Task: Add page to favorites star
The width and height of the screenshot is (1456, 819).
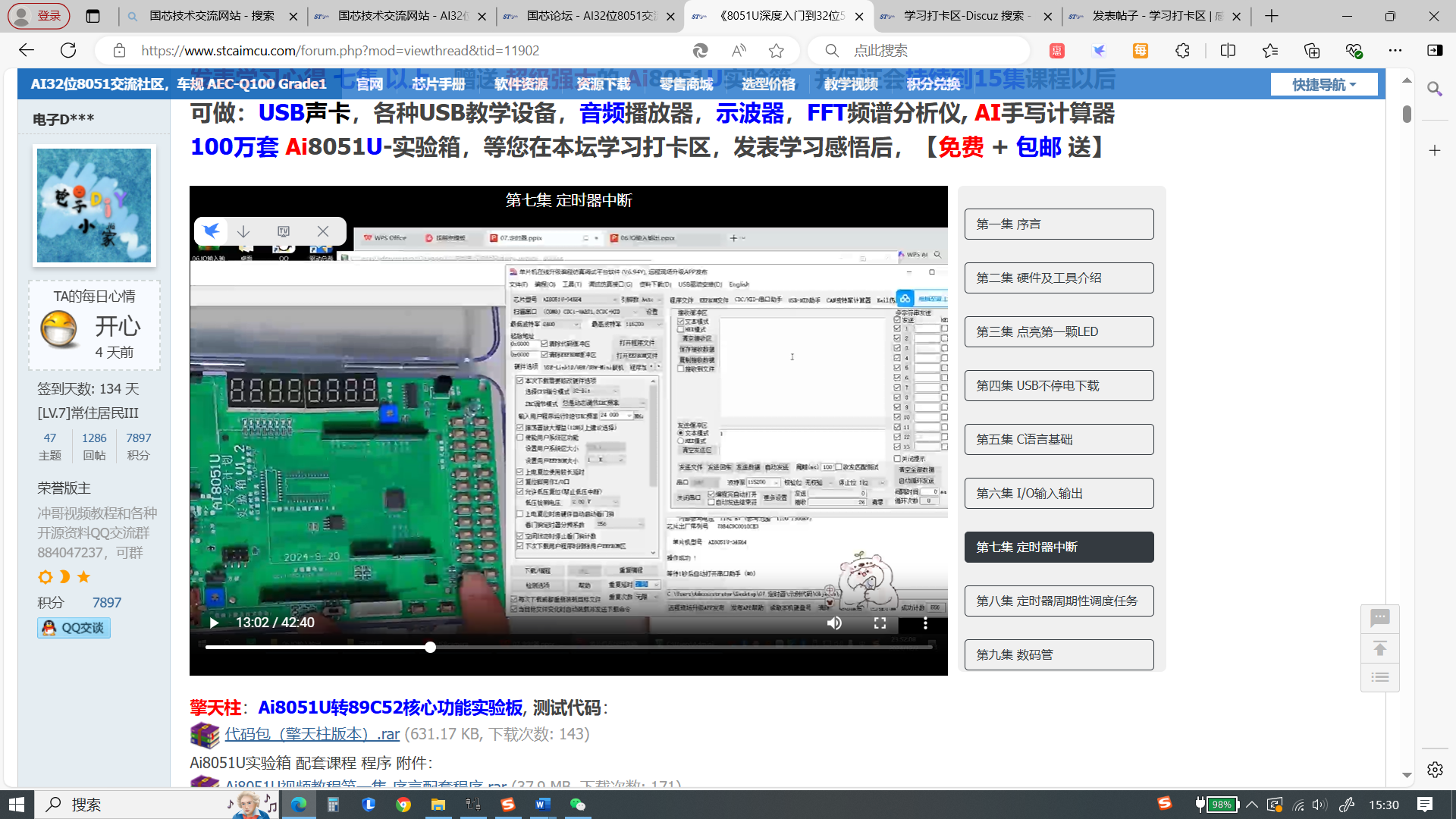Action: tap(776, 51)
